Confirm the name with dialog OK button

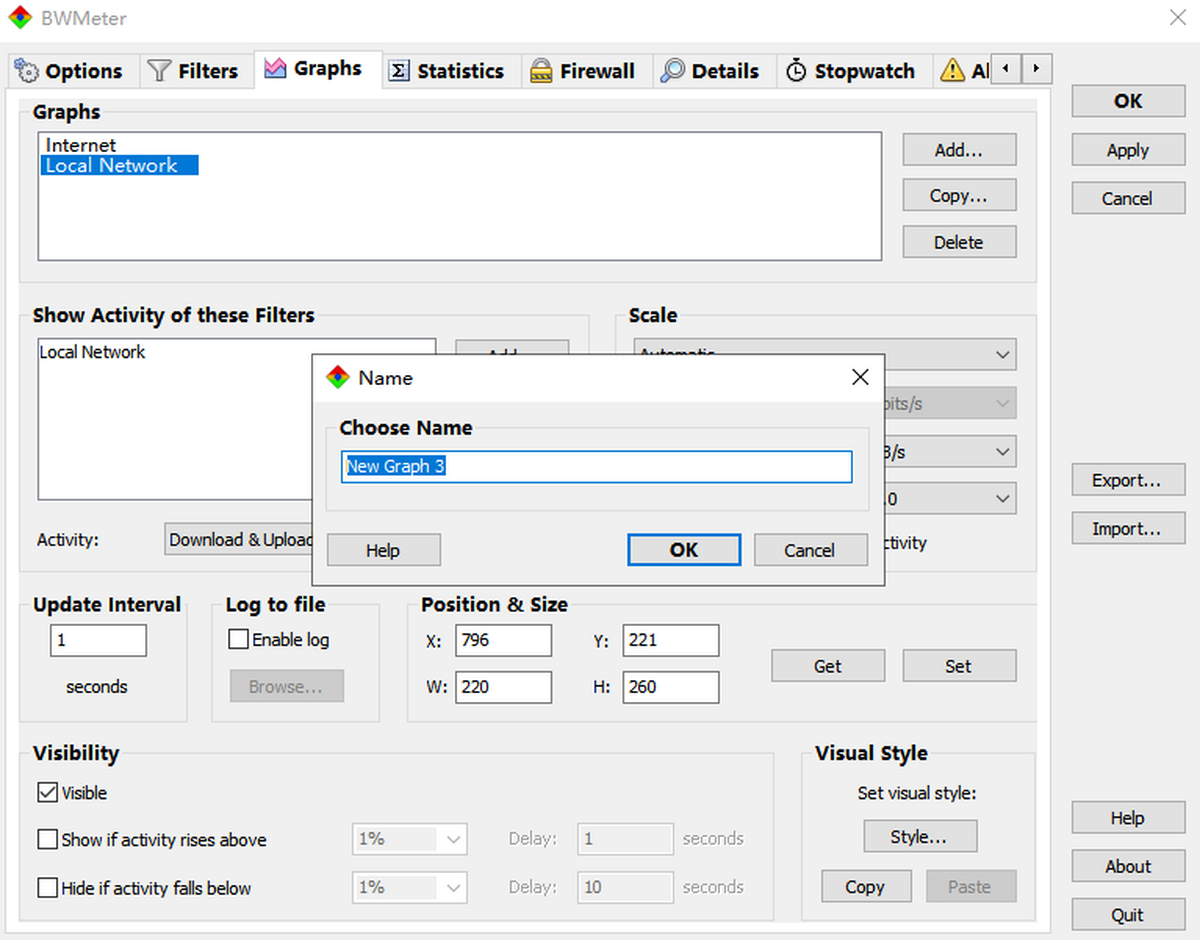(684, 550)
